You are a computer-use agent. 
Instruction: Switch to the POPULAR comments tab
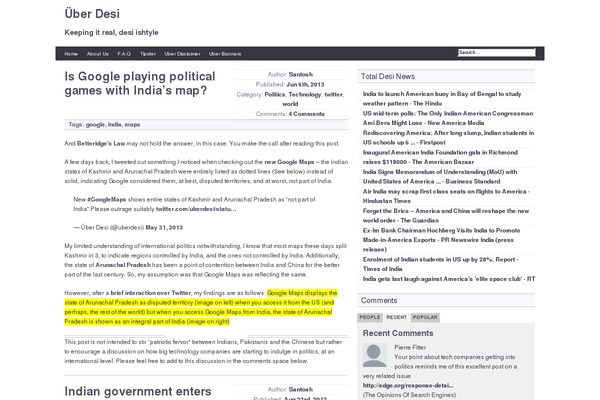pyautogui.click(x=425, y=317)
